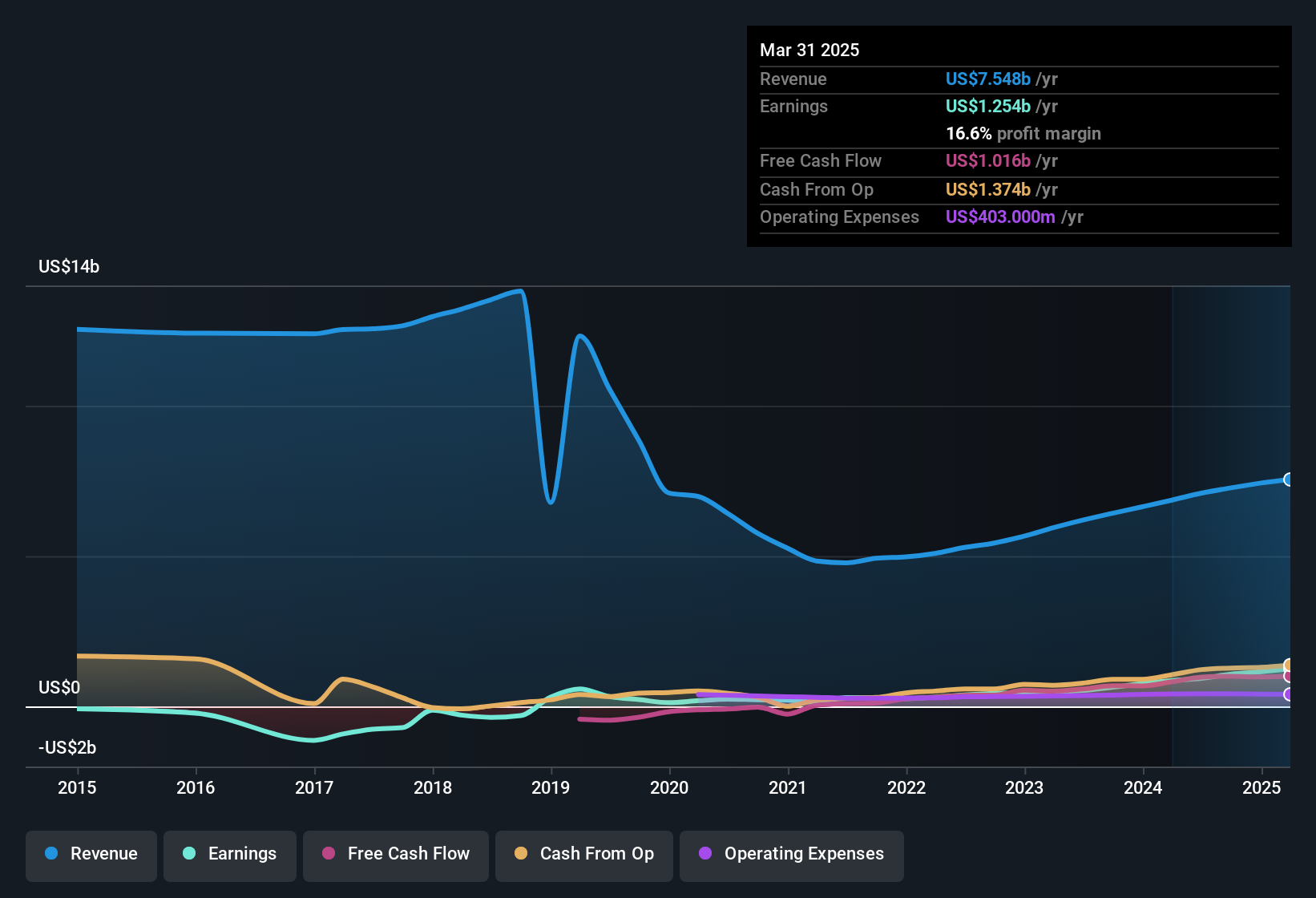
Task: Click the US$403.000m operating expenses value
Action: tap(1000, 216)
